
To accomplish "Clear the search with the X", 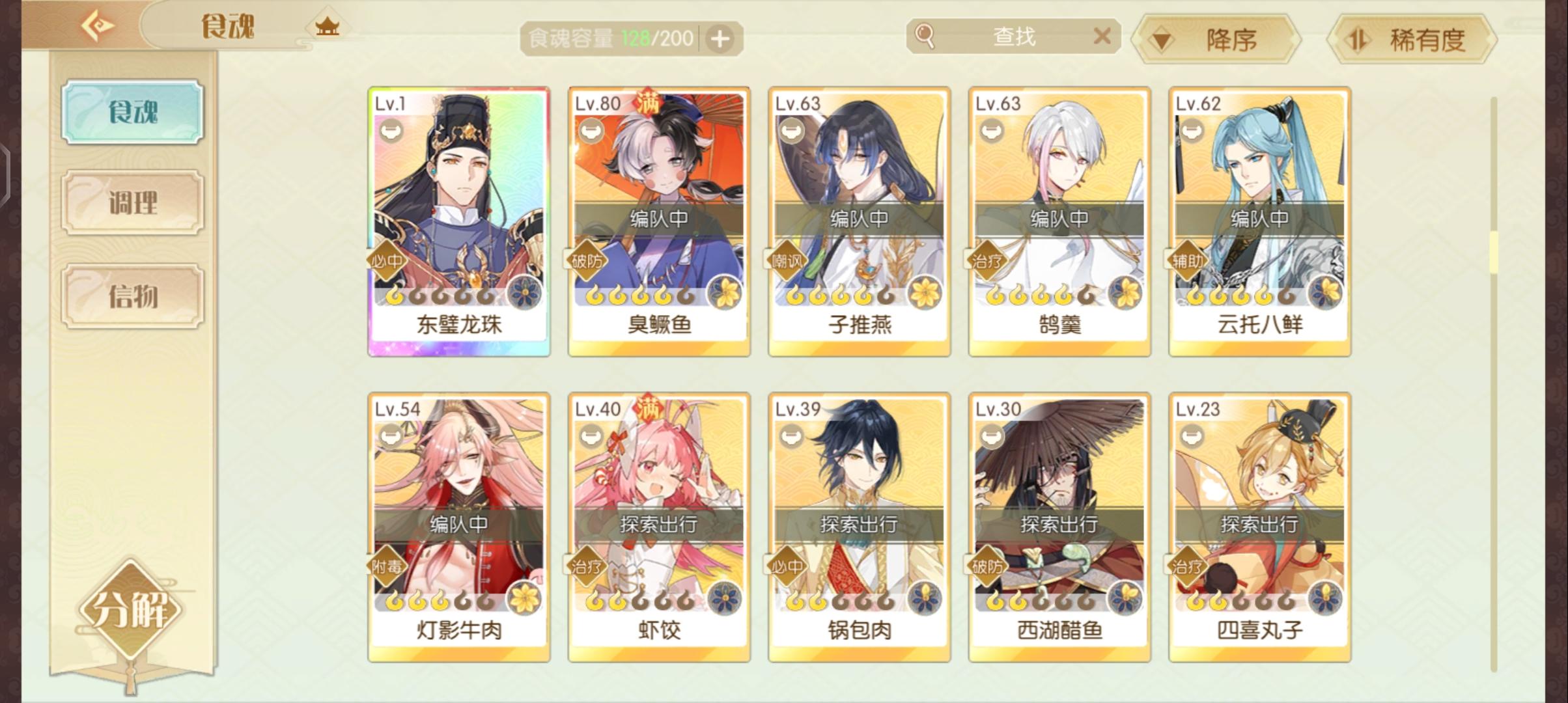I will click(1102, 36).
